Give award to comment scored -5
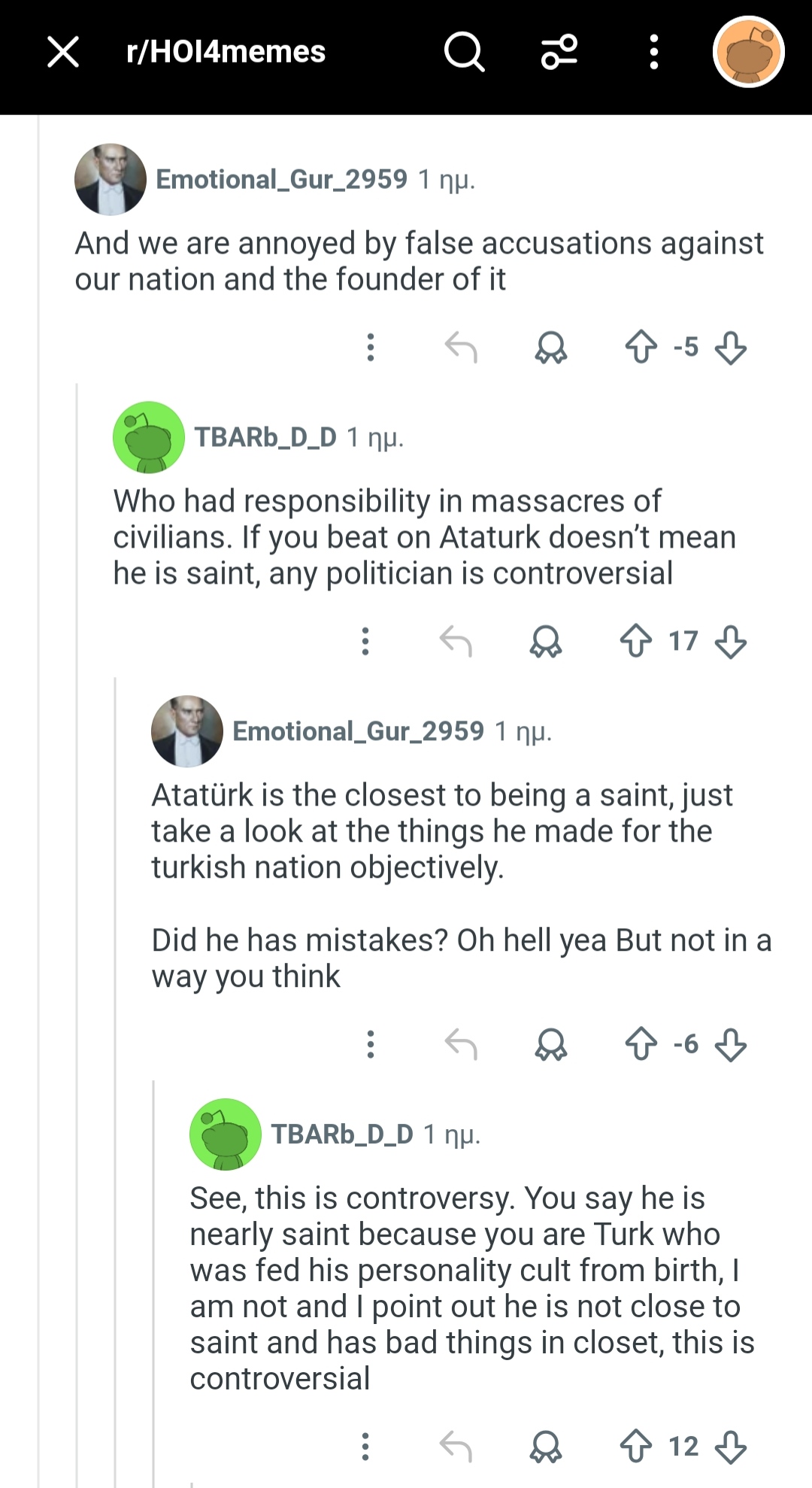The image size is (812, 1488). [551, 348]
